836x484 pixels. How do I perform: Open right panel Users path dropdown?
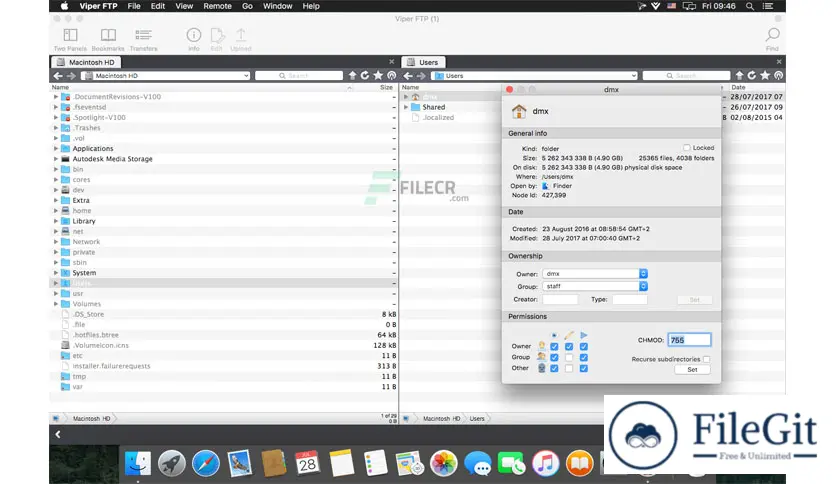[x=534, y=76]
